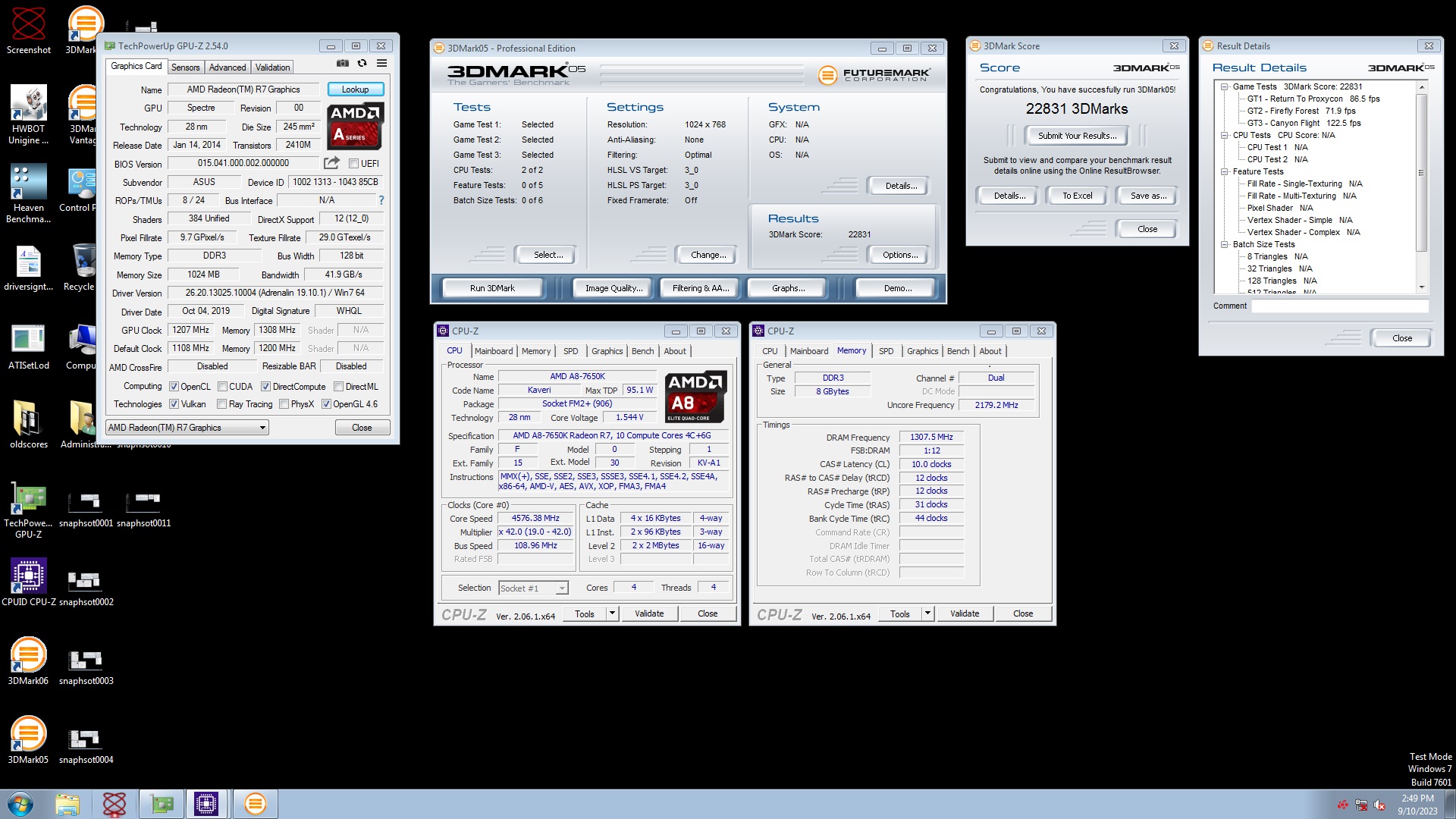Open Tools dropdown arrow in left CPU-Z
Image resolution: width=1456 pixels, height=819 pixels.
point(612,613)
